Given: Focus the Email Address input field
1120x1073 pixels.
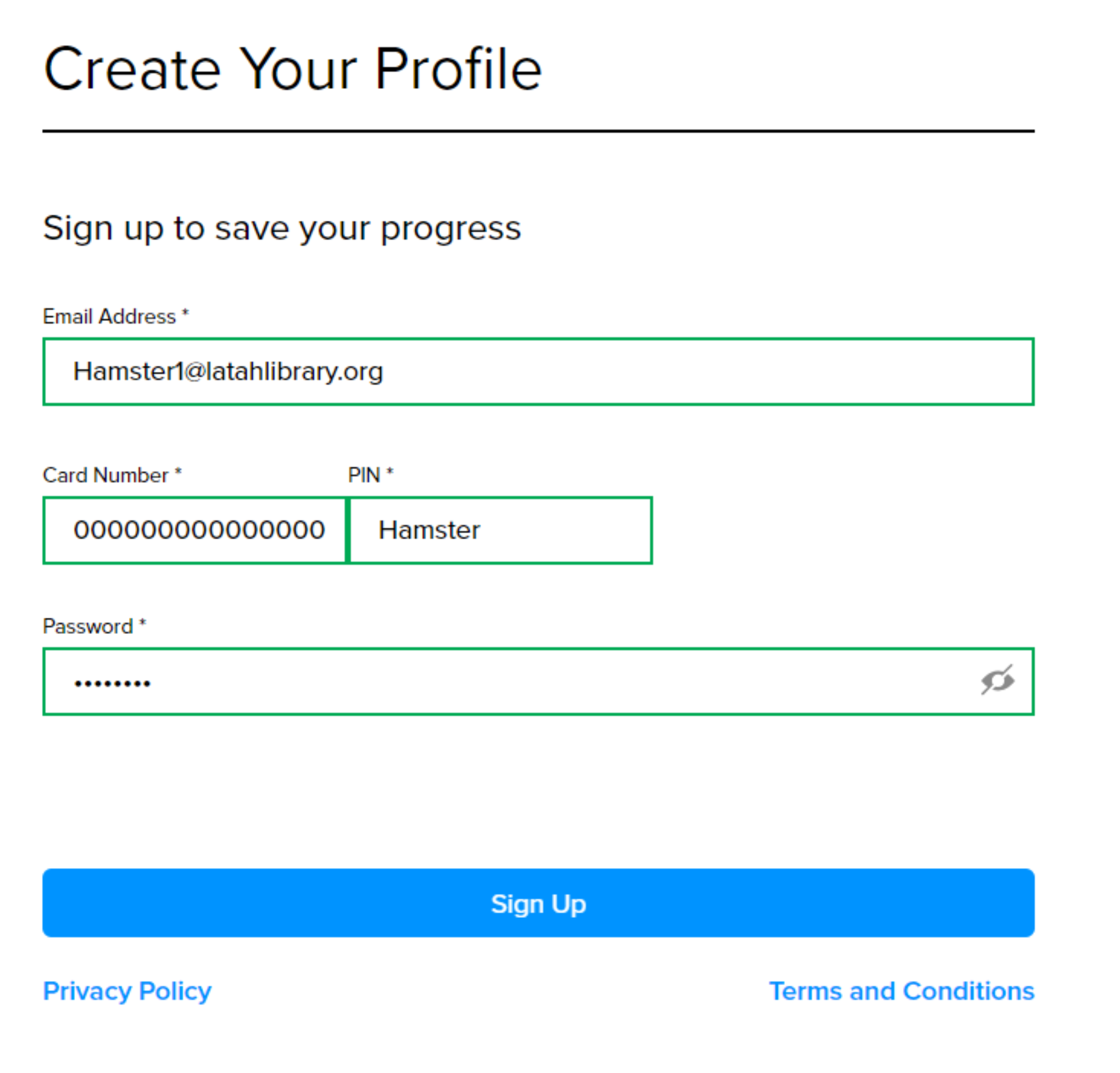Looking at the screenshot, I should [x=538, y=371].
